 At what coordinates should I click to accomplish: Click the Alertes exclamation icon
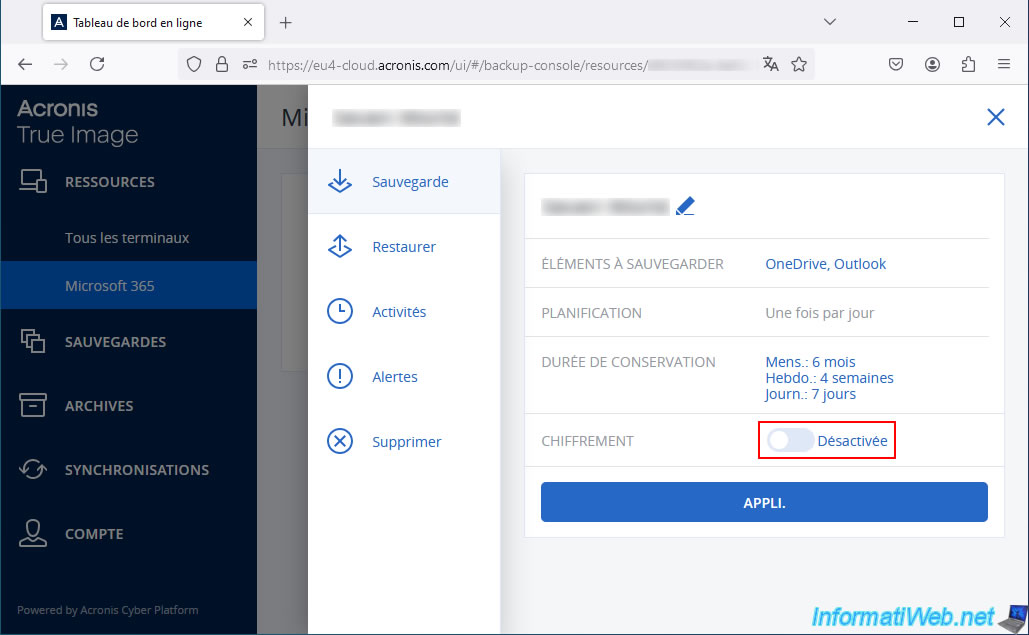tap(340, 377)
